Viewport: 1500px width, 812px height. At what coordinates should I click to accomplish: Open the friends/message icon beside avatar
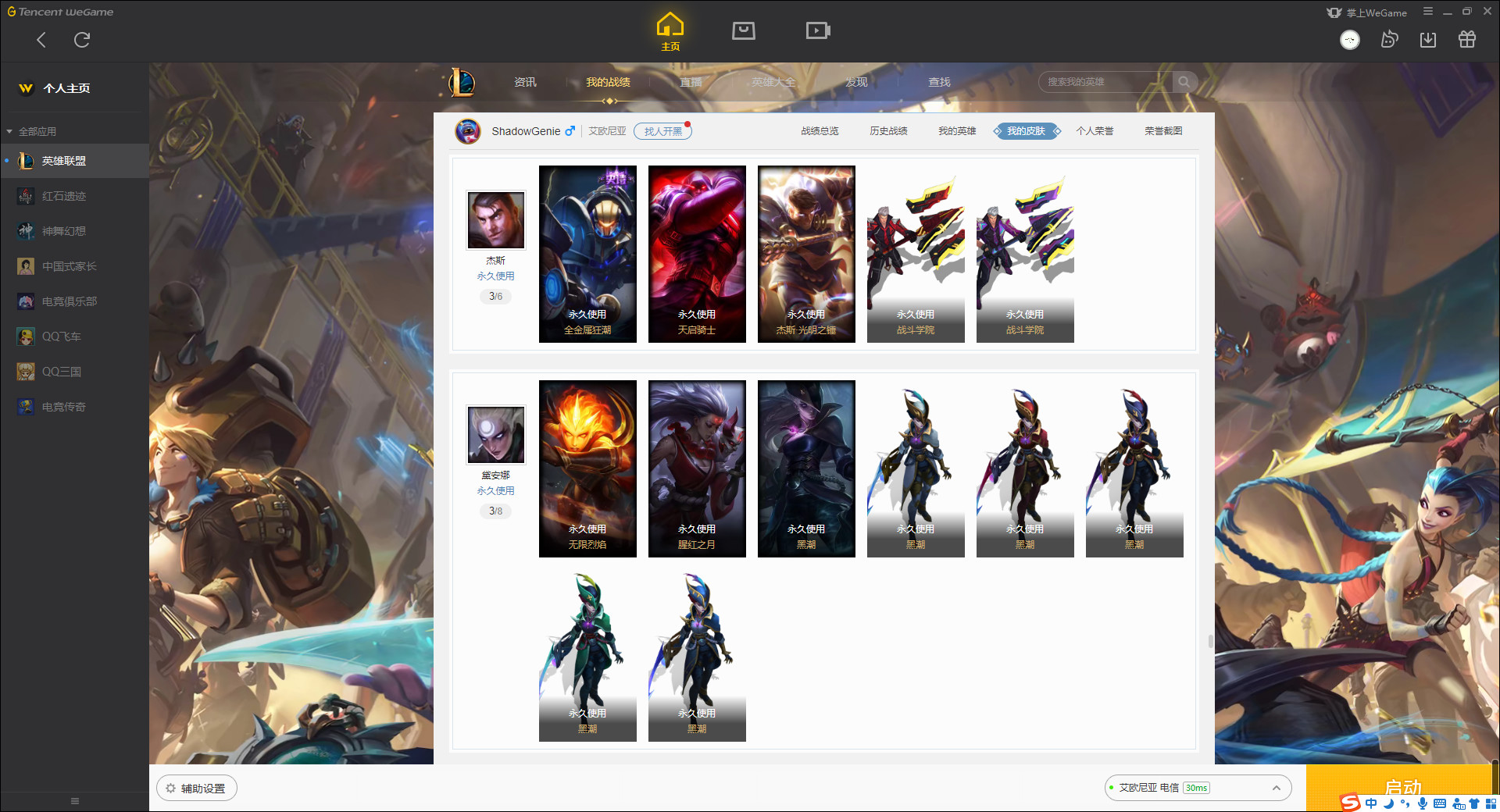(x=1389, y=39)
